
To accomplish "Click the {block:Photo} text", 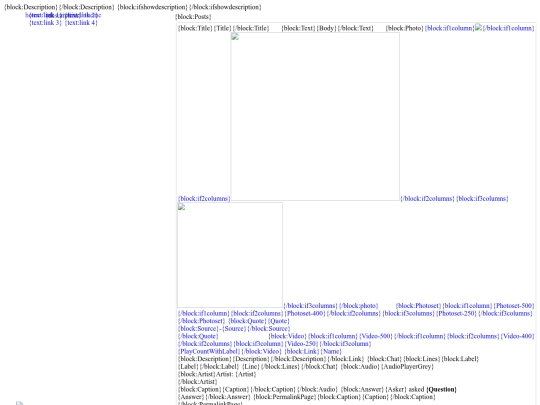I will (x=405, y=28).
